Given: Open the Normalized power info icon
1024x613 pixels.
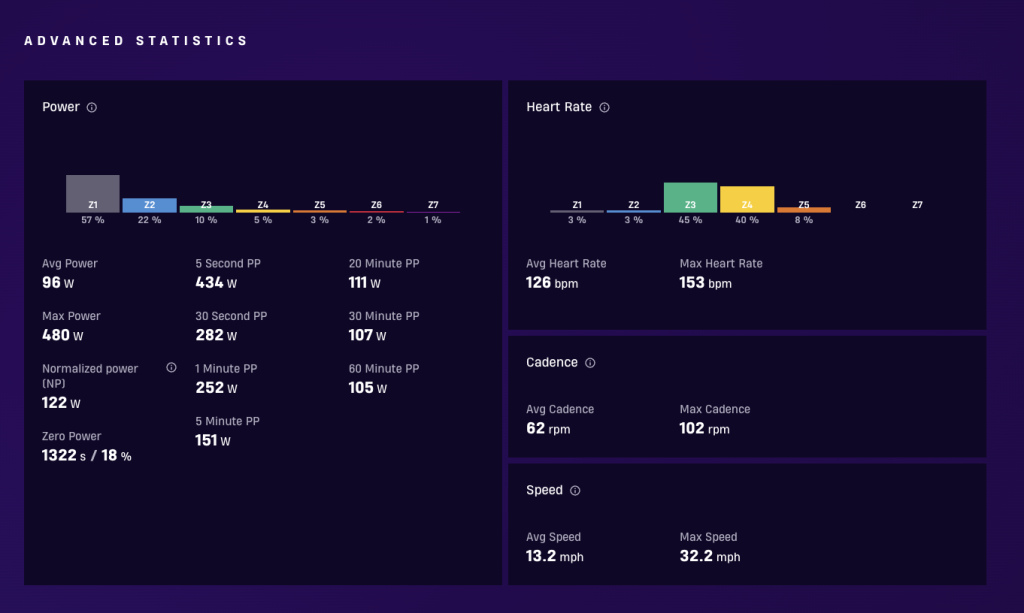Looking at the screenshot, I should [171, 368].
